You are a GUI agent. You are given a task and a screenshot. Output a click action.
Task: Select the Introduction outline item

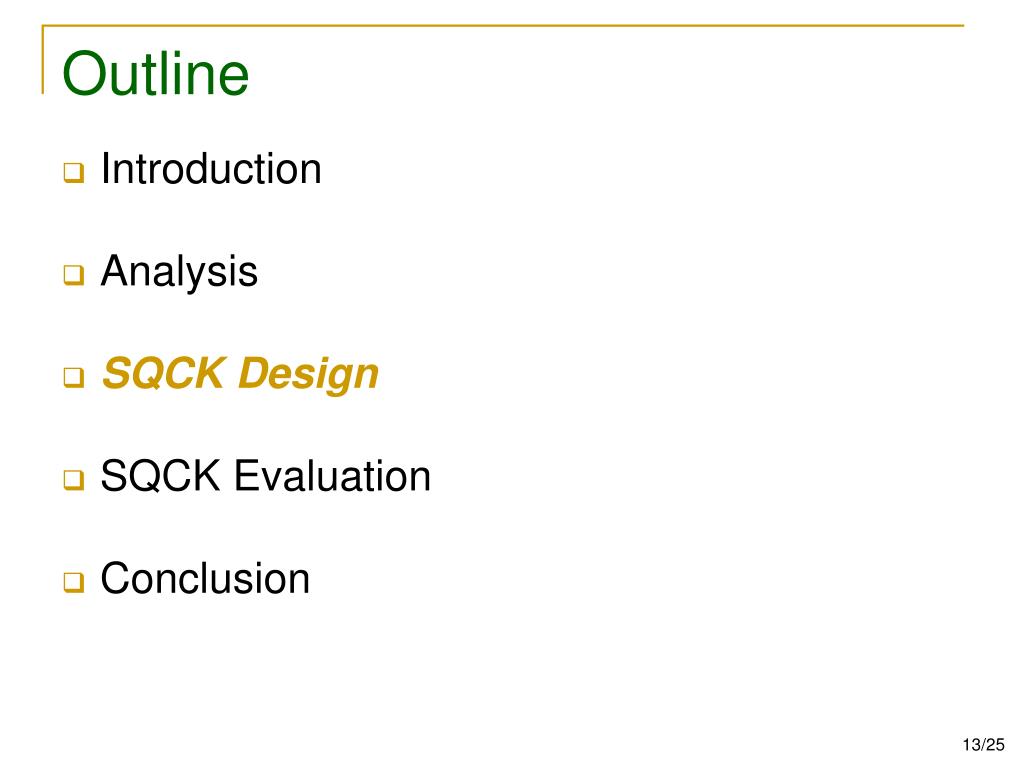coord(211,168)
